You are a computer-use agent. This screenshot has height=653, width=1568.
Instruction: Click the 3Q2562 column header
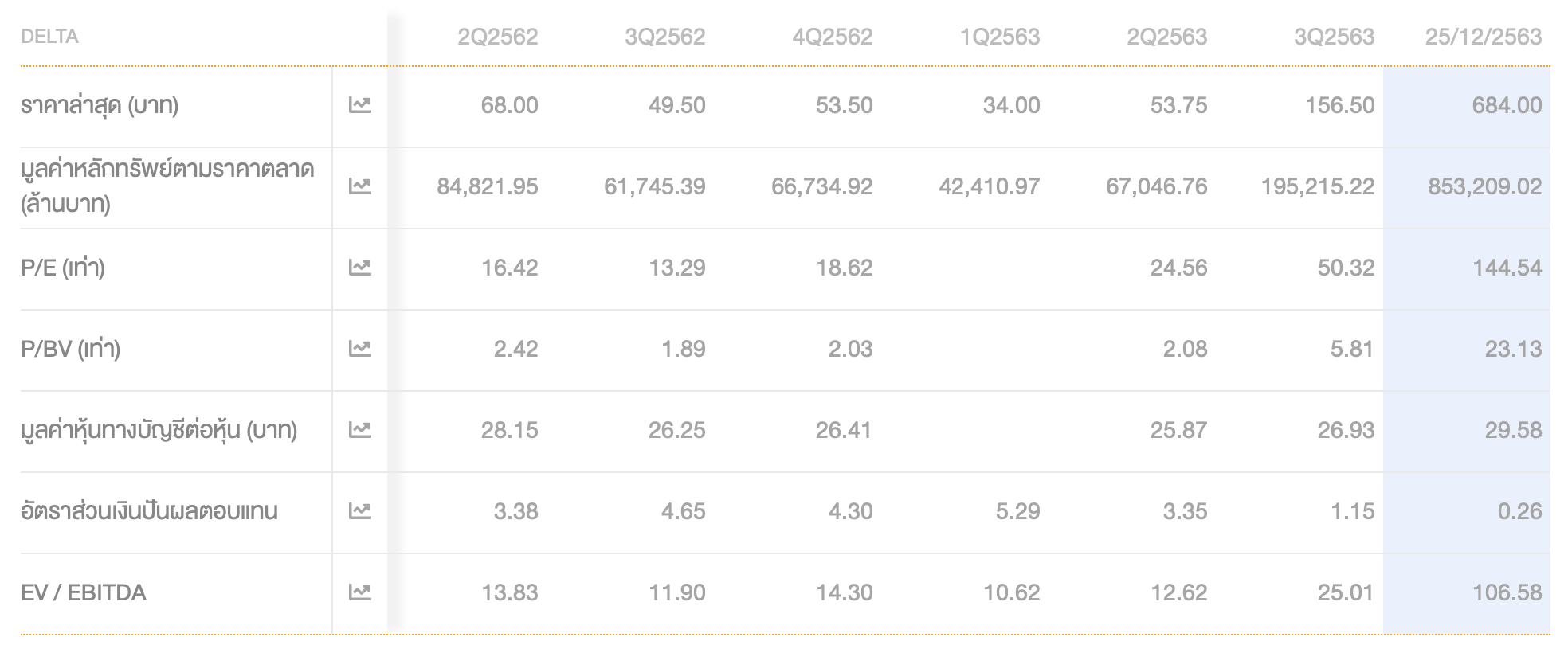coord(664,37)
